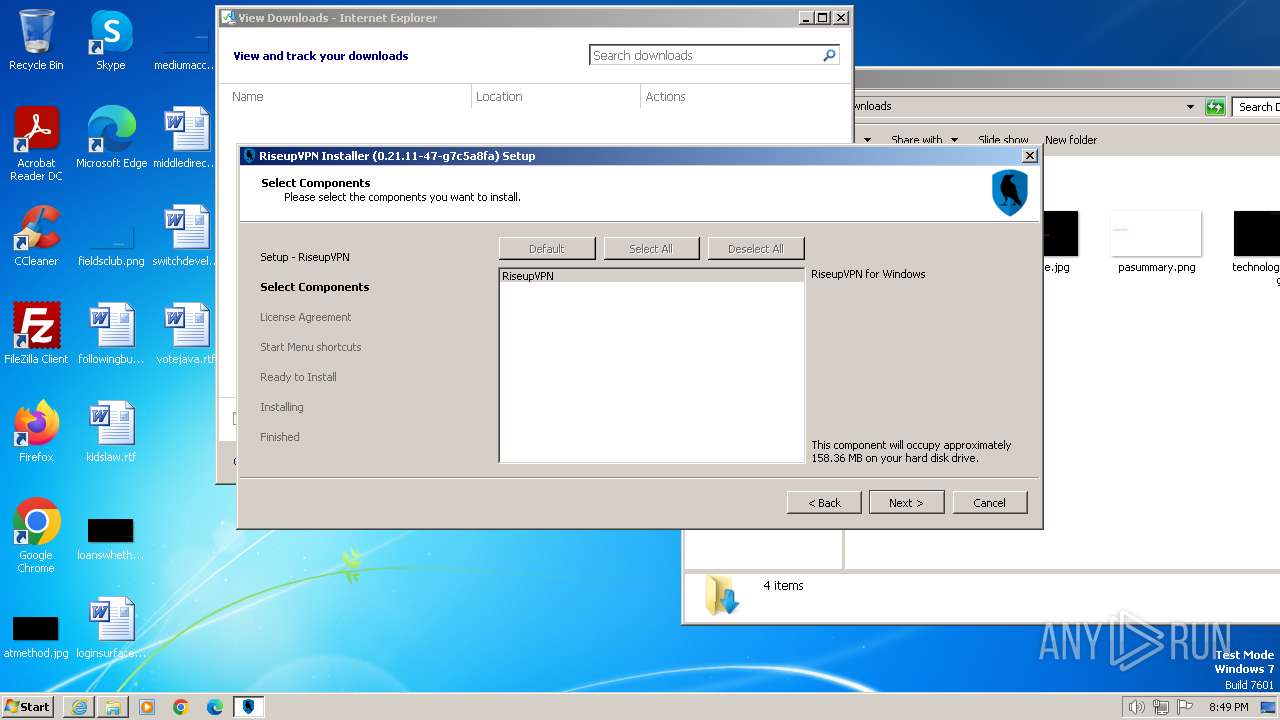Screen dimensions: 1280x720
Task: Cancel the RiseupVPN installation
Action: point(990,503)
